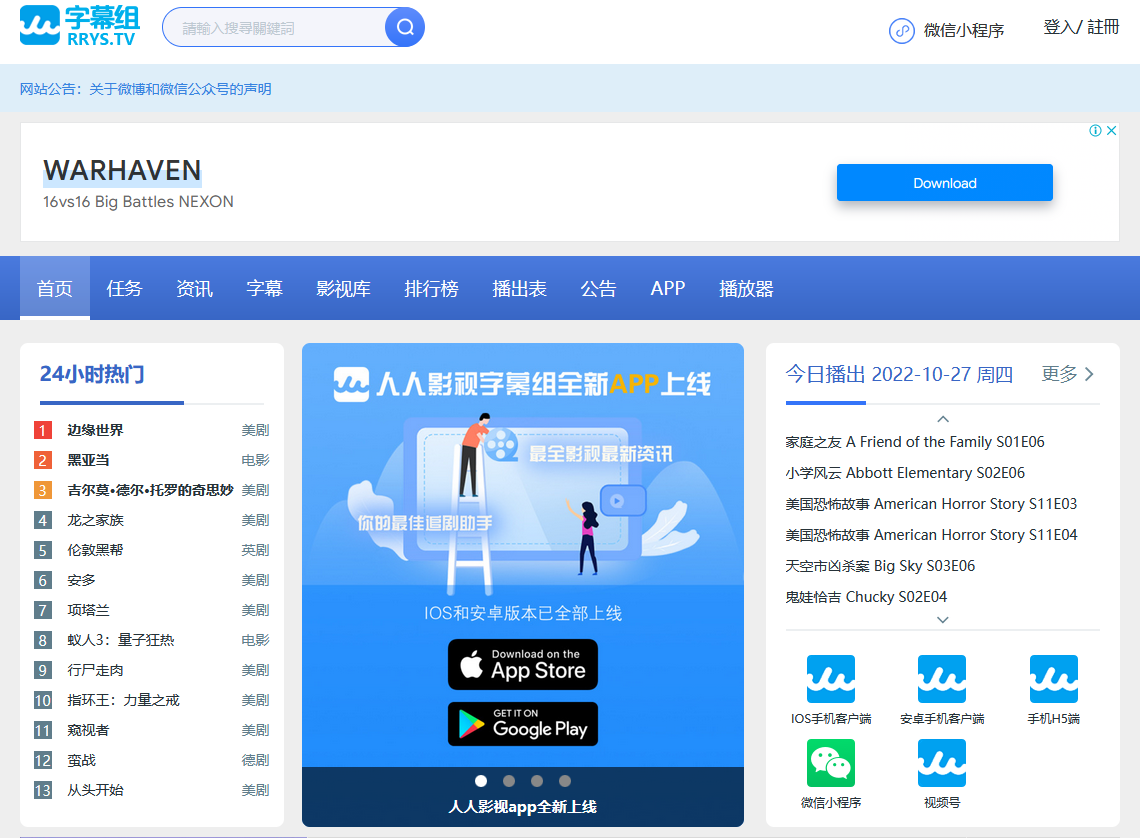Screen dimensions: 1140x838
Task: Select the second carousel dot
Action: coord(509,781)
